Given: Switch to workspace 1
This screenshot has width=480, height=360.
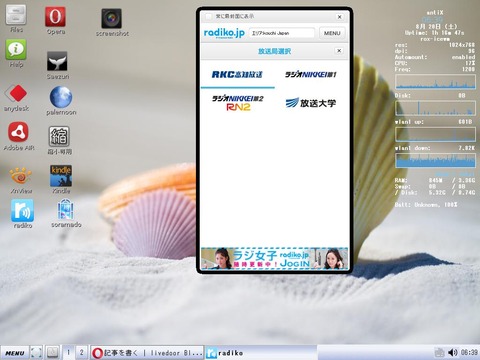Looking at the screenshot, I should click(x=69, y=352).
